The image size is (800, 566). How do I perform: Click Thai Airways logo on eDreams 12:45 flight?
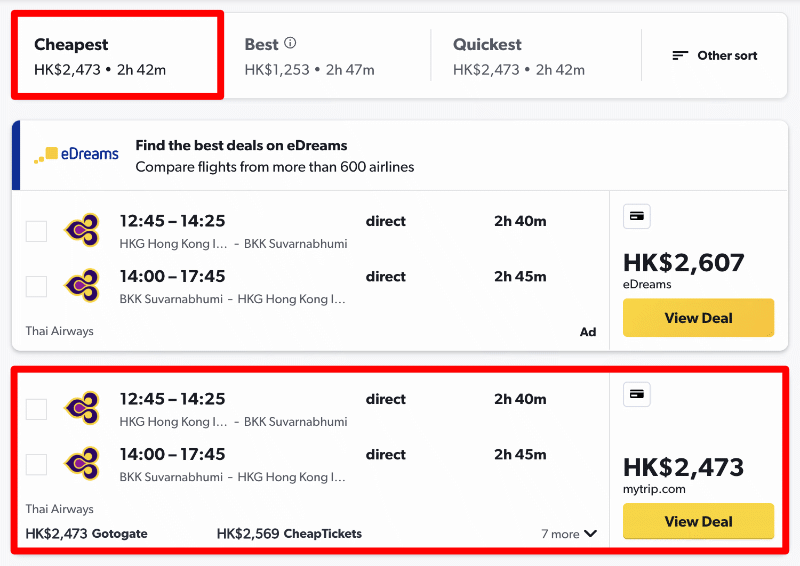click(x=82, y=230)
